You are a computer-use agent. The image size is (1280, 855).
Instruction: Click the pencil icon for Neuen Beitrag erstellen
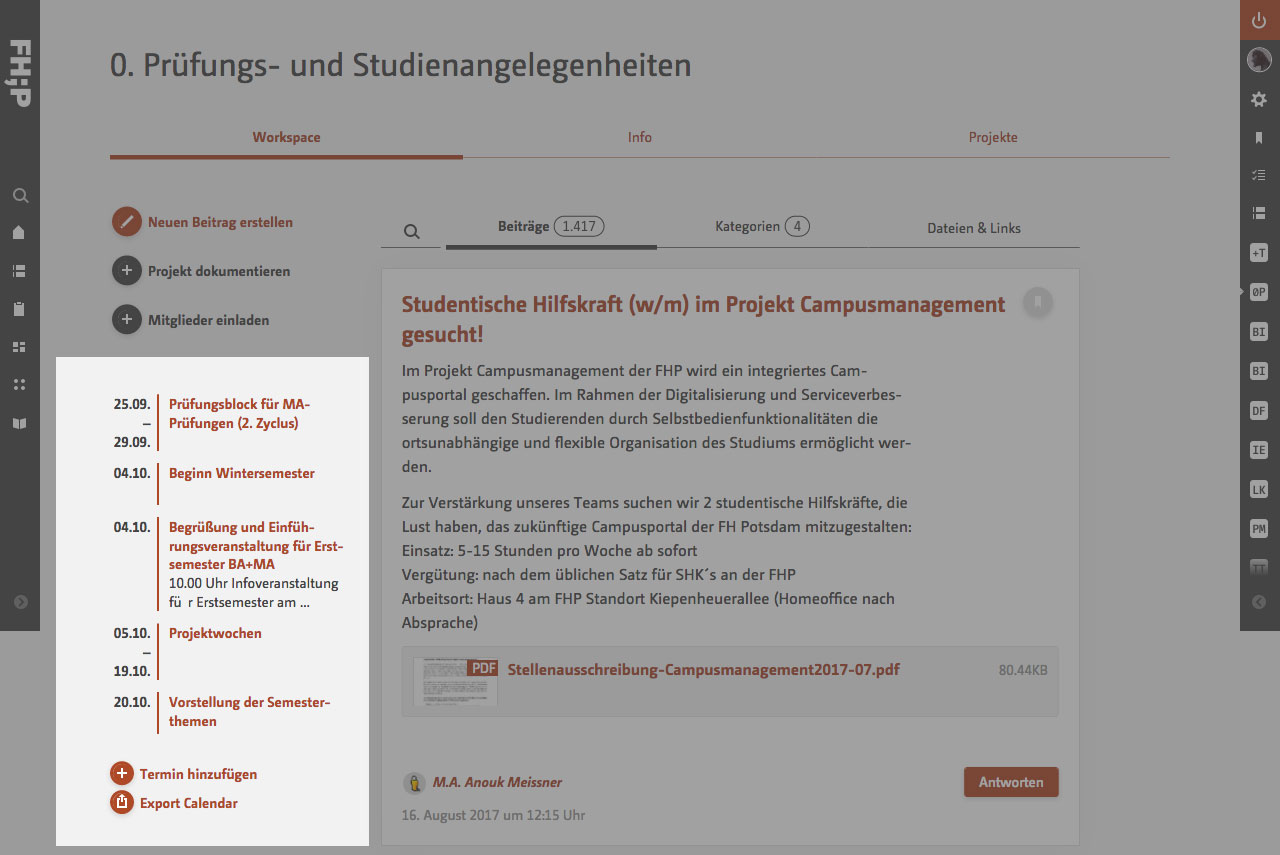[126, 222]
